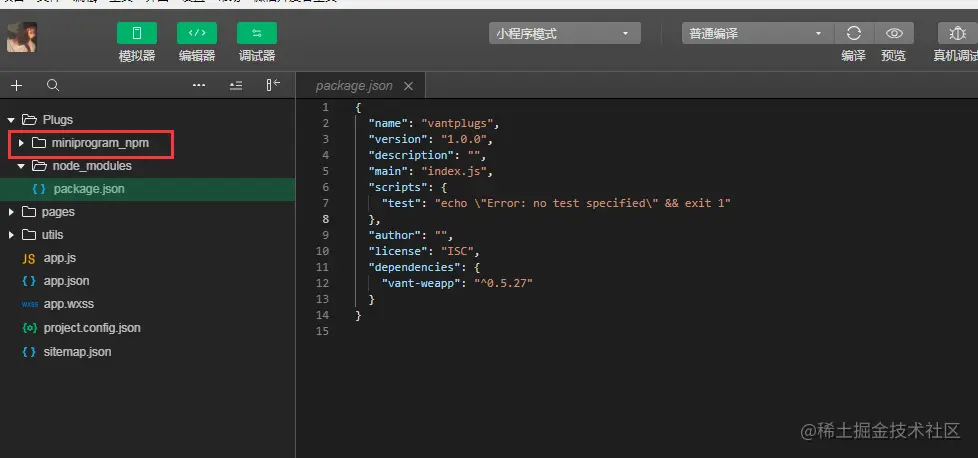Click the wxss icon beside app.wxss
This screenshot has height=458, width=978.
29,305
